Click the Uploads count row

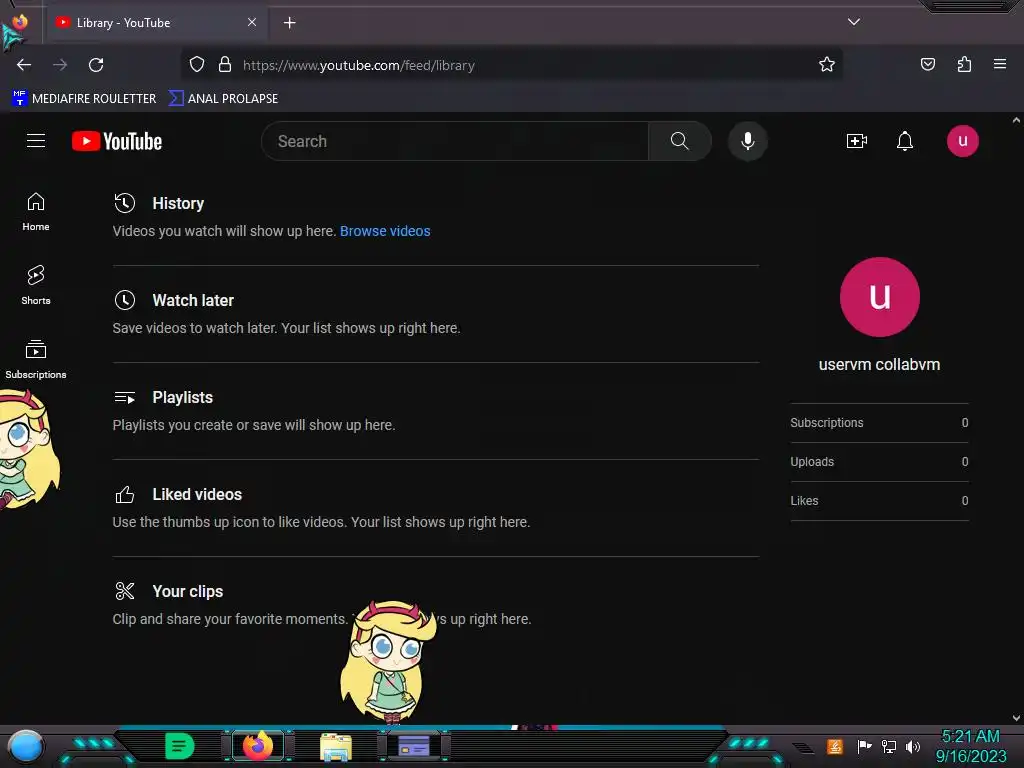pyautogui.click(x=879, y=462)
